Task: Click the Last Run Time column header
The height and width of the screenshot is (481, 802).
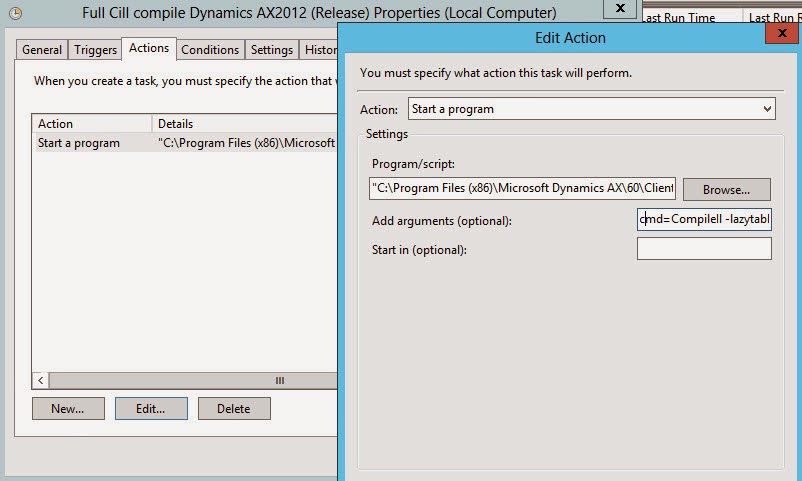Action: [x=692, y=18]
